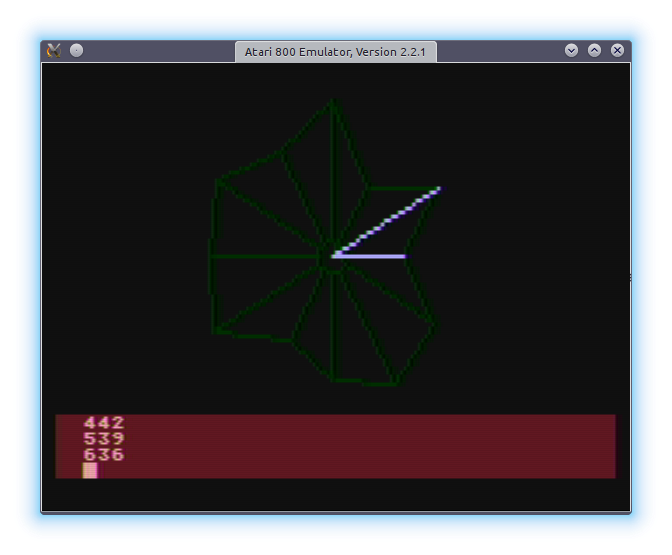The height and width of the screenshot is (555, 672).
Task: Minimize the Atari 800 Emulator window
Action: click(571, 51)
